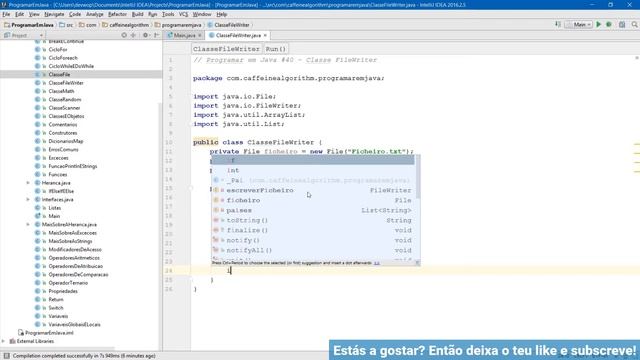The image size is (640, 360).
Task: Open ClasseFileWriter in the project tree
Action: 66,83
